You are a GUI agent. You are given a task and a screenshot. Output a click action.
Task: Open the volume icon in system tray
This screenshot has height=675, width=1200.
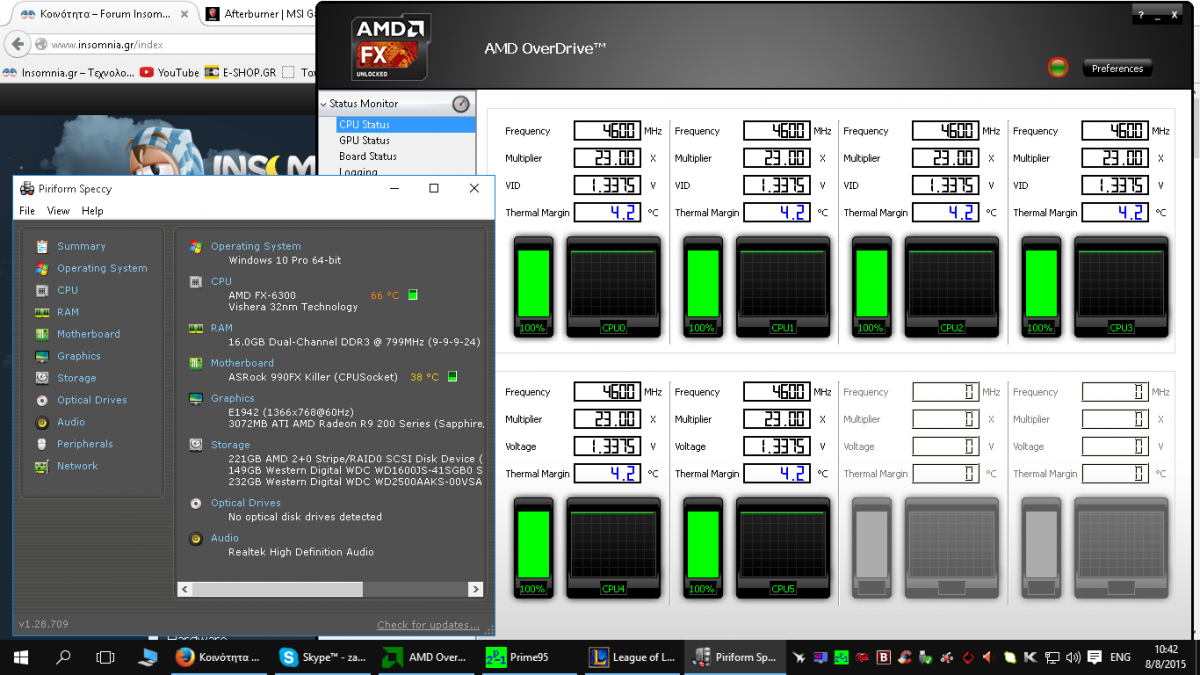[x=1073, y=657]
